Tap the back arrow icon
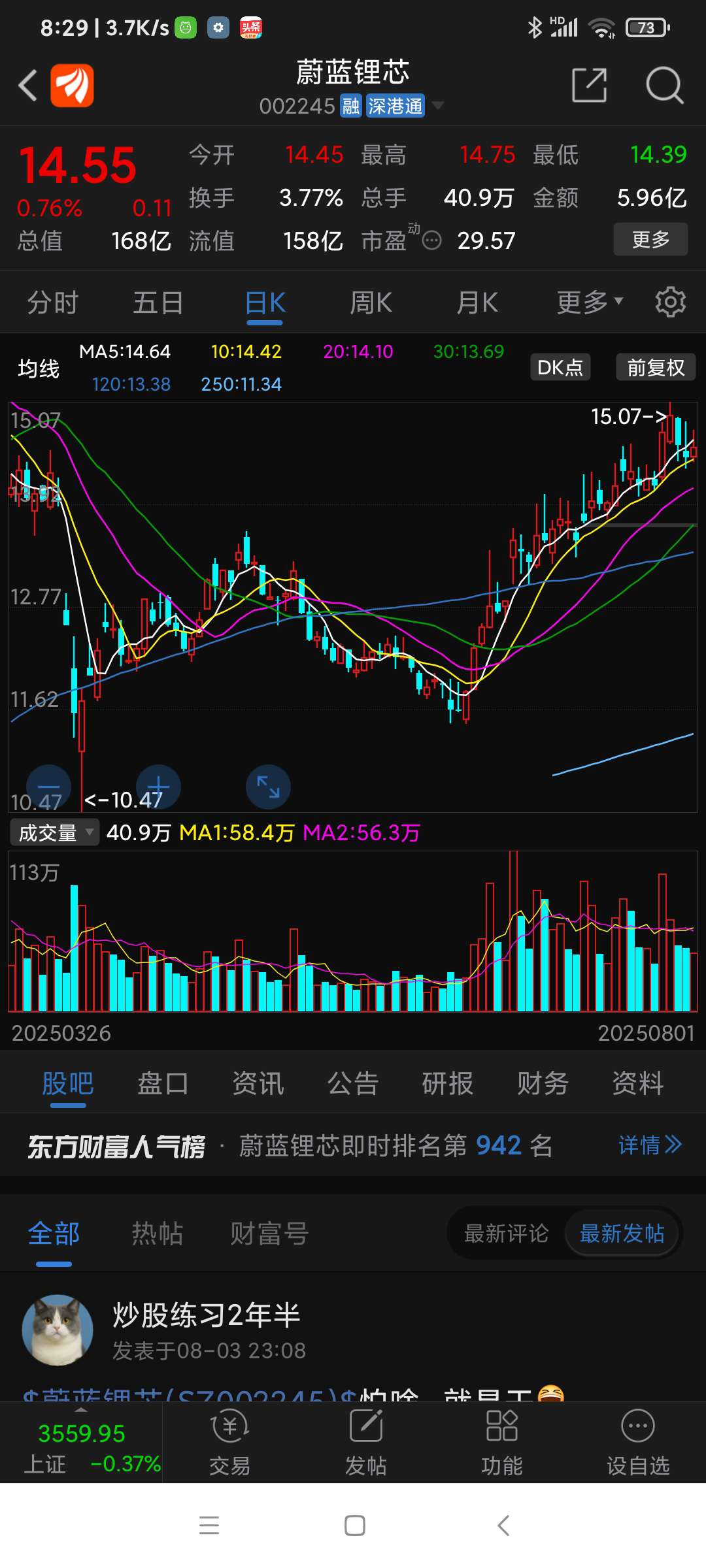 point(27,86)
